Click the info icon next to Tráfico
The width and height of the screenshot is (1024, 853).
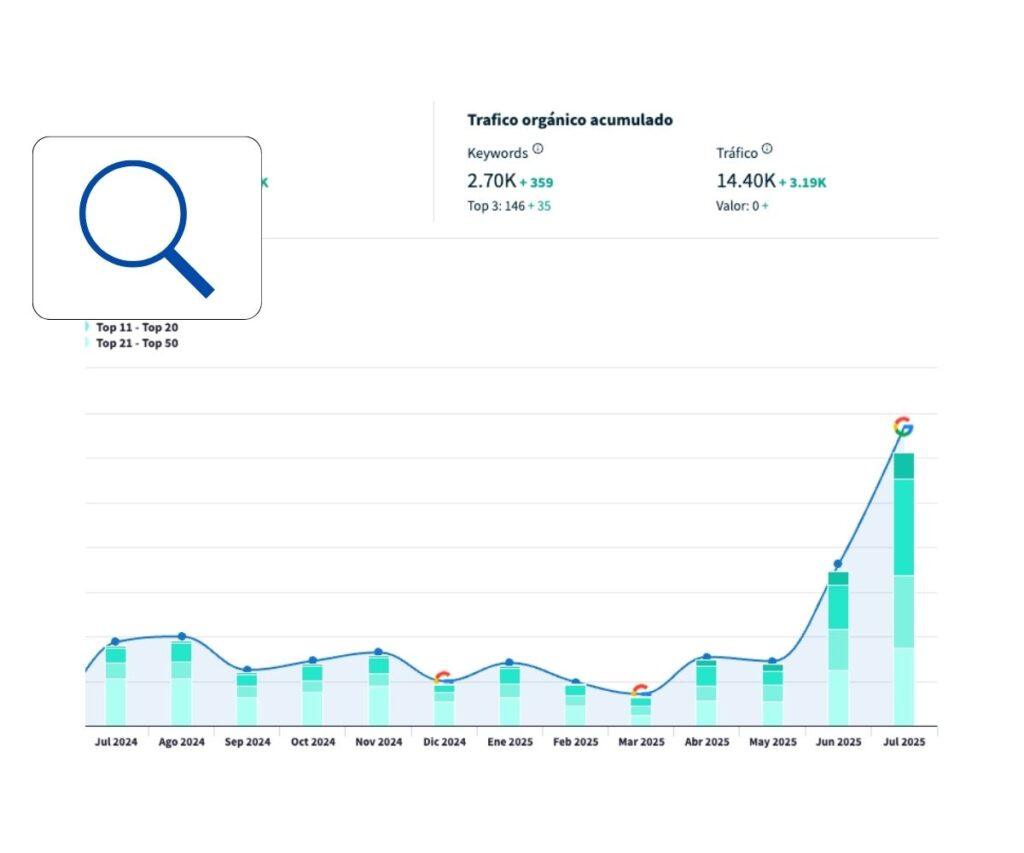click(x=767, y=149)
